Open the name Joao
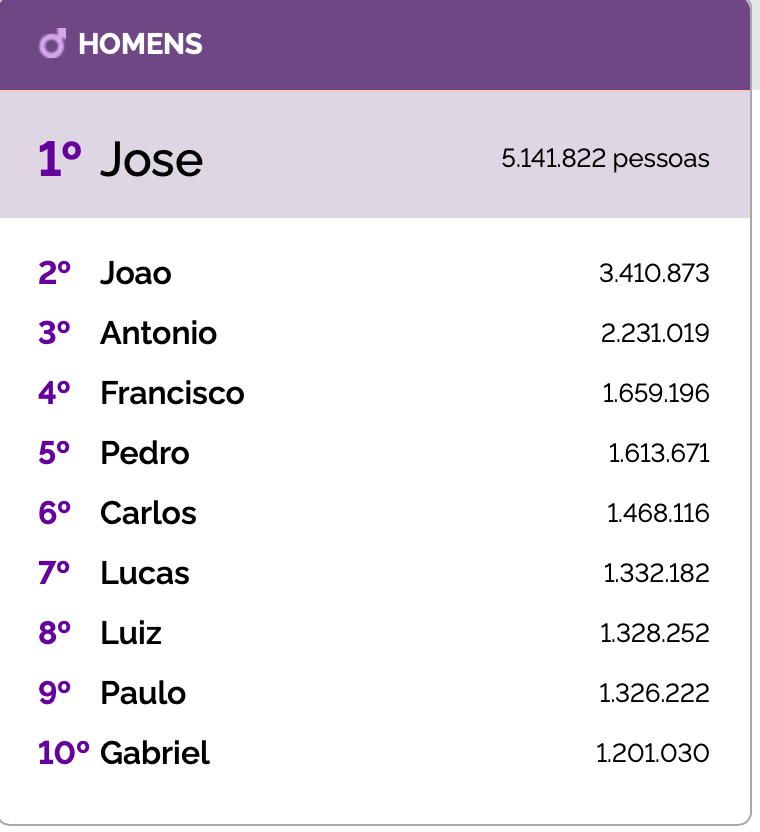 pyautogui.click(x=136, y=273)
